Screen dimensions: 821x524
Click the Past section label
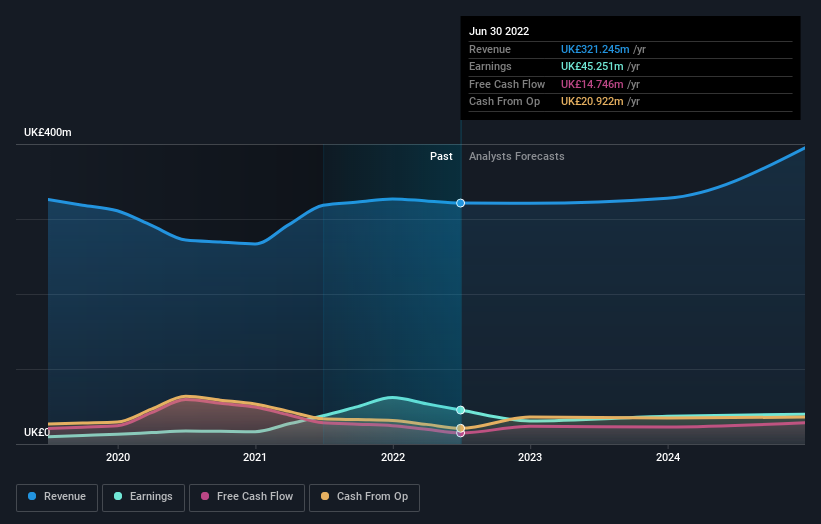coord(441,157)
